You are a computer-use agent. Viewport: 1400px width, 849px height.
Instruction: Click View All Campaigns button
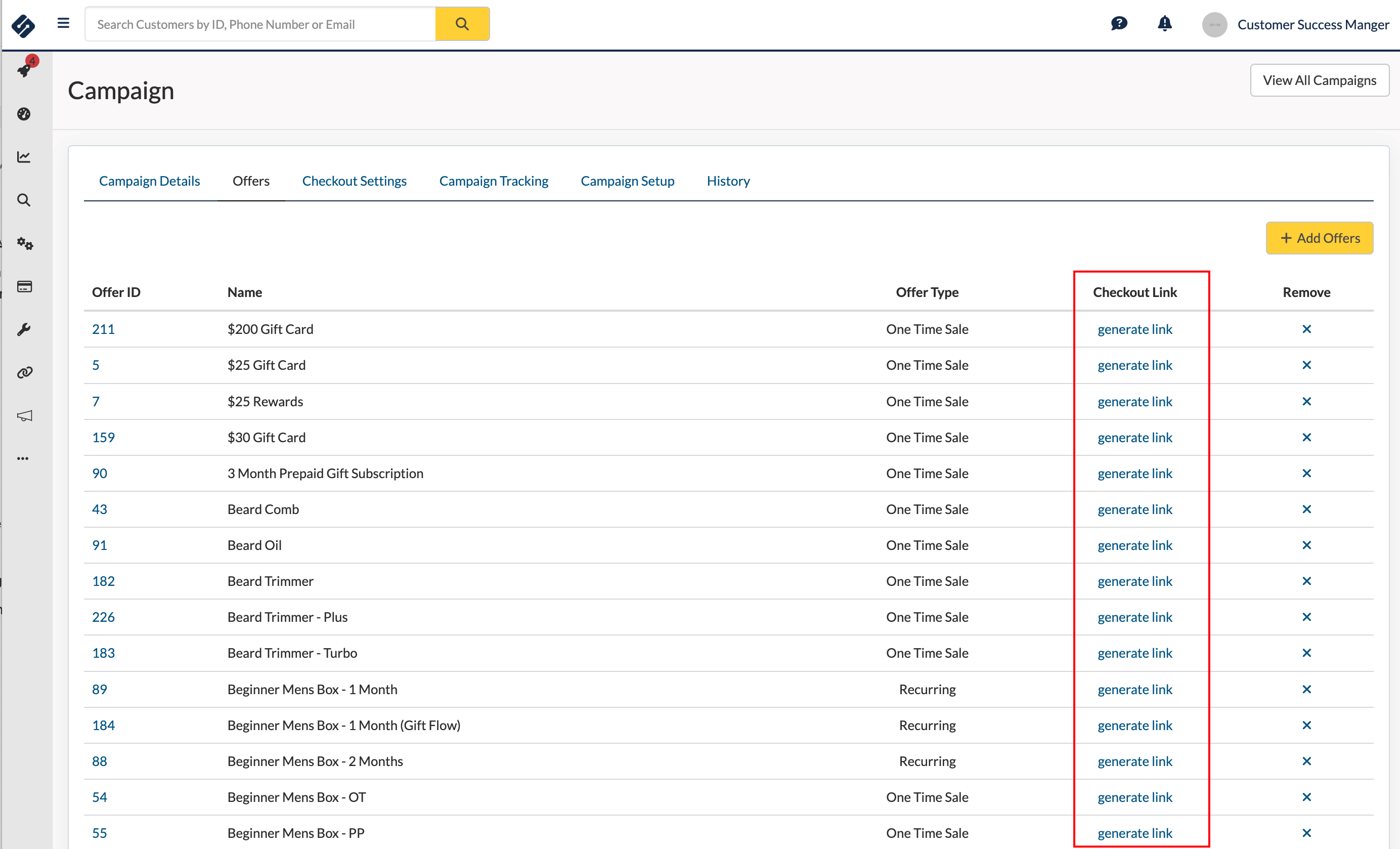1320,79
